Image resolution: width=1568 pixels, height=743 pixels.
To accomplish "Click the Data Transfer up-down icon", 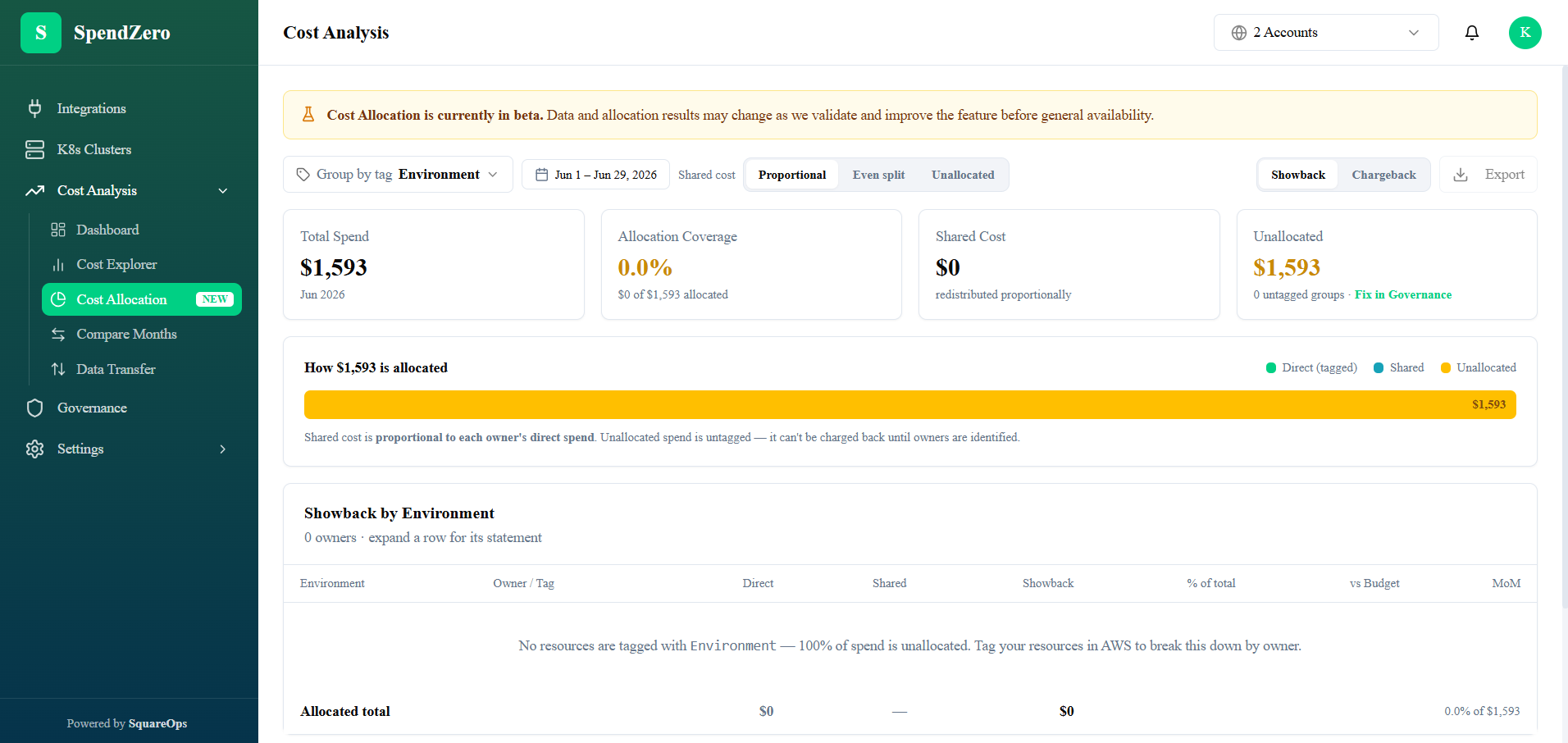I will (58, 369).
